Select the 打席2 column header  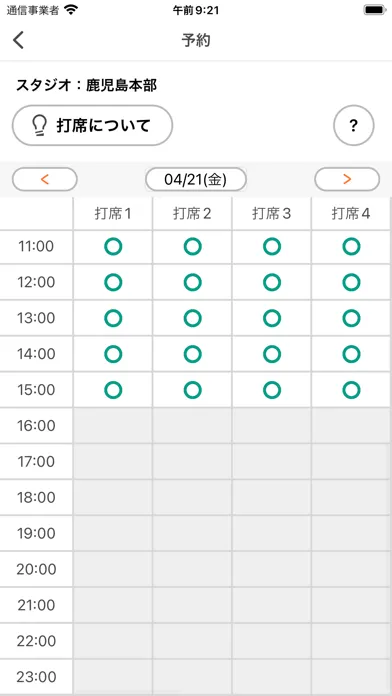point(192,214)
